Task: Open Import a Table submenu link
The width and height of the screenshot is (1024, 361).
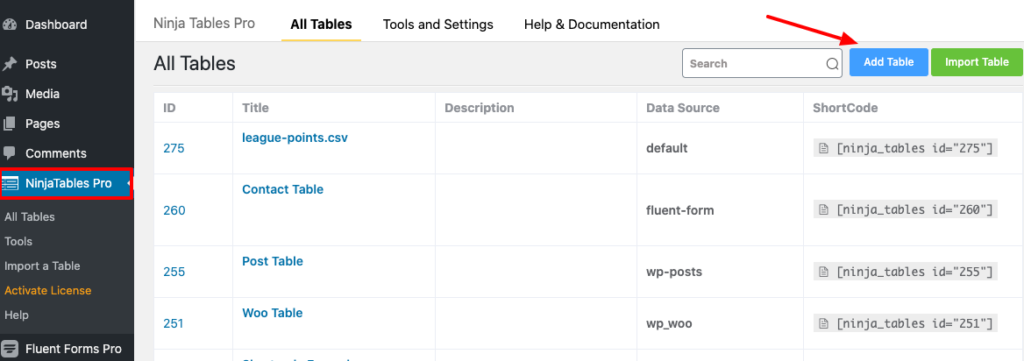Action: (42, 266)
